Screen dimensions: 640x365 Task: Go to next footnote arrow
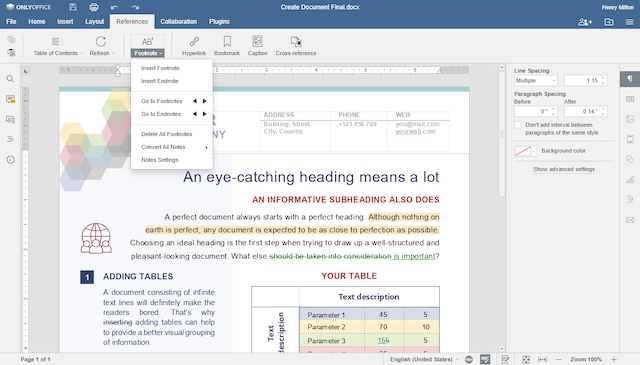[204, 101]
